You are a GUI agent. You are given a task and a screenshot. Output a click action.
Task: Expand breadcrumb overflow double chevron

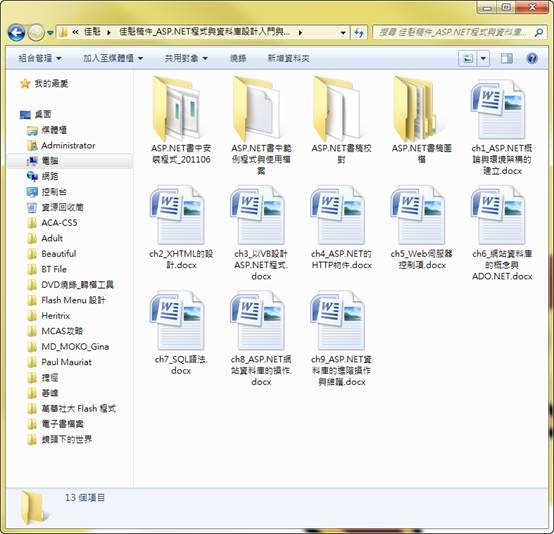pos(75,33)
